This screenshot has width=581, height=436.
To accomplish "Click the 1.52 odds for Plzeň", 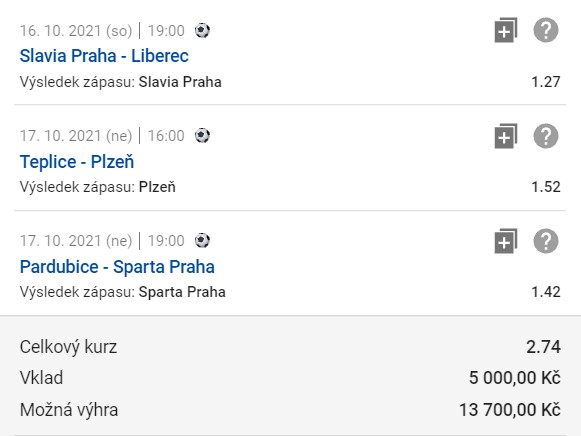I will 546,187.
